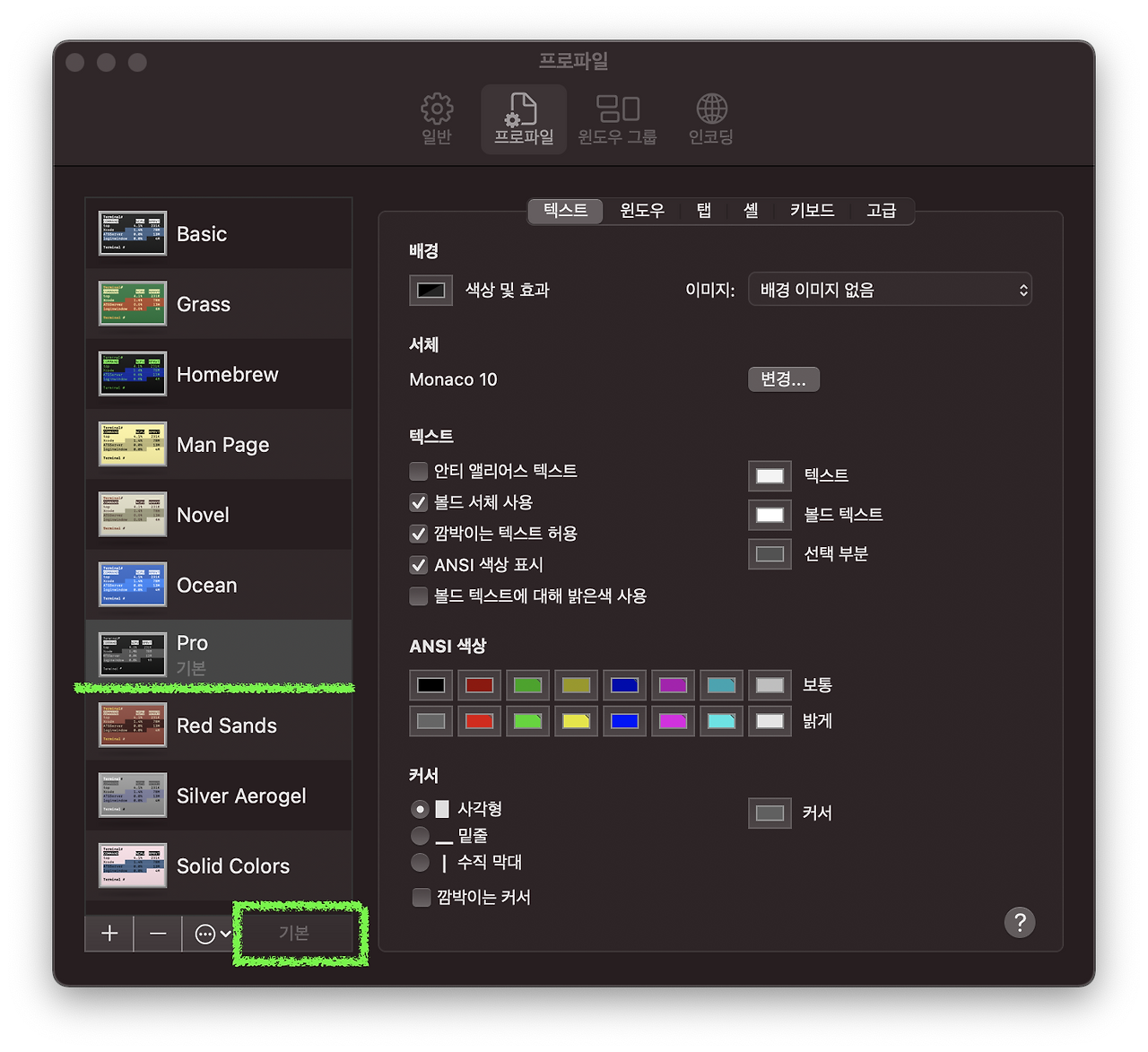The image size is (1148, 1052).
Task: Open the 셸 tab
Action: [x=750, y=211]
